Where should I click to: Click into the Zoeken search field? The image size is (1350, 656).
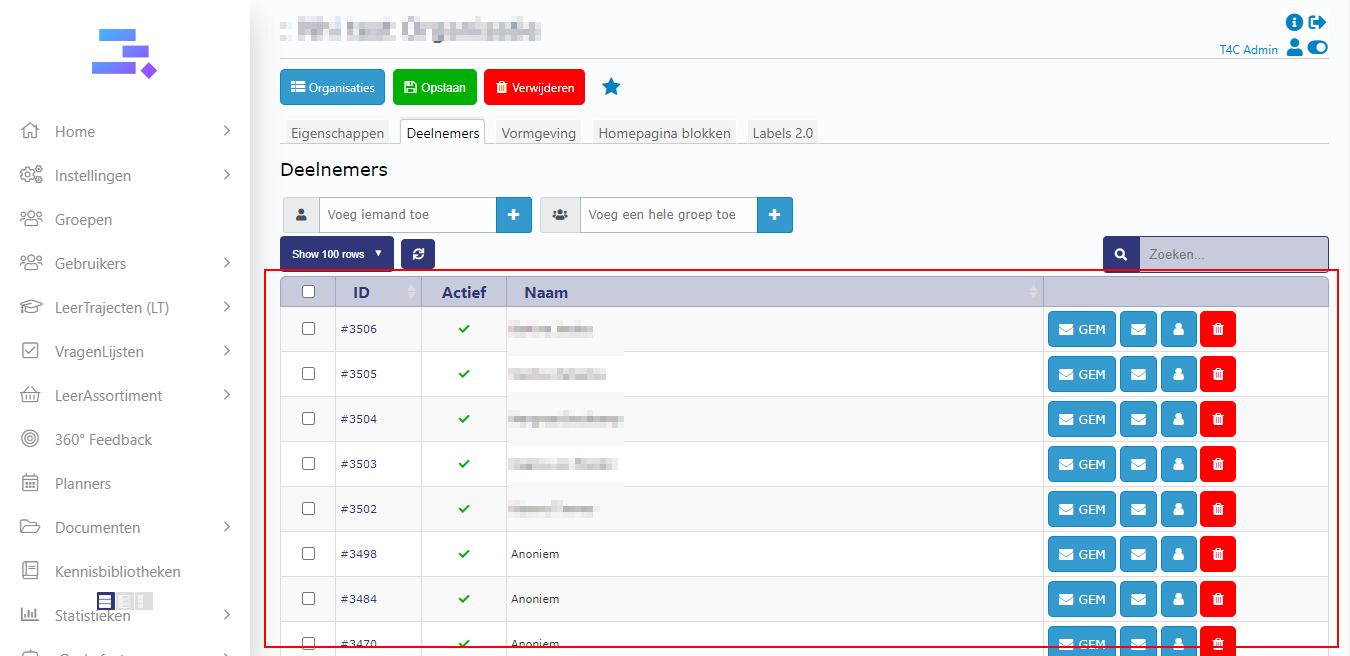click(1233, 254)
